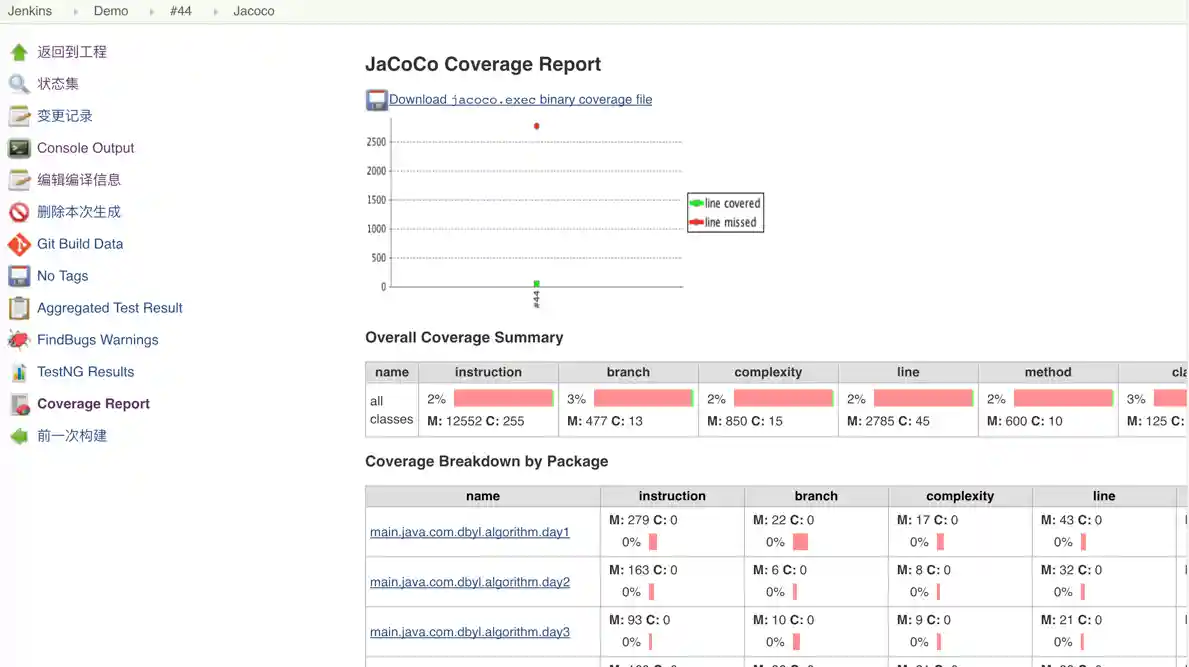Select Coverage Report in the sidebar

pos(93,404)
